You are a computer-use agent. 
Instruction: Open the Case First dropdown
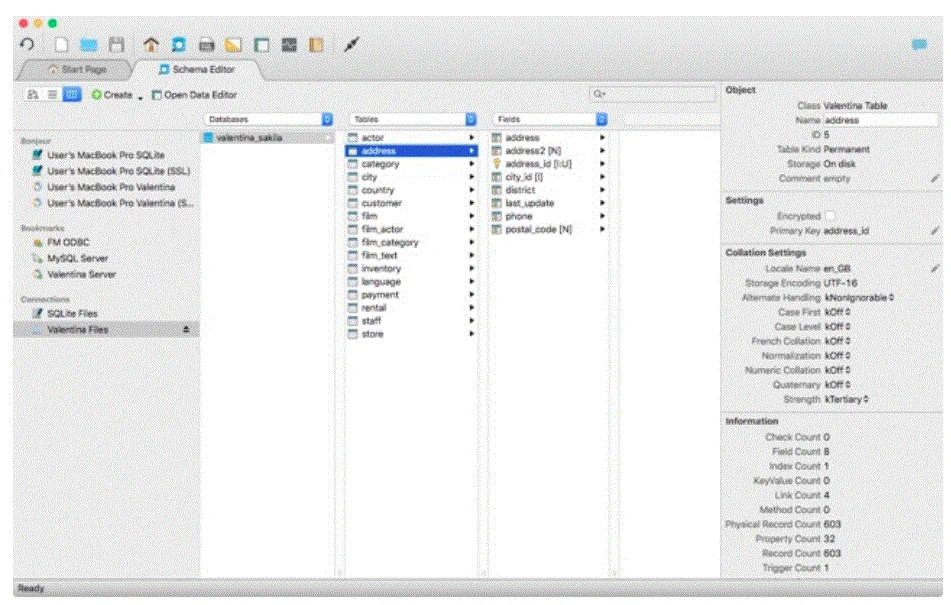(838, 312)
